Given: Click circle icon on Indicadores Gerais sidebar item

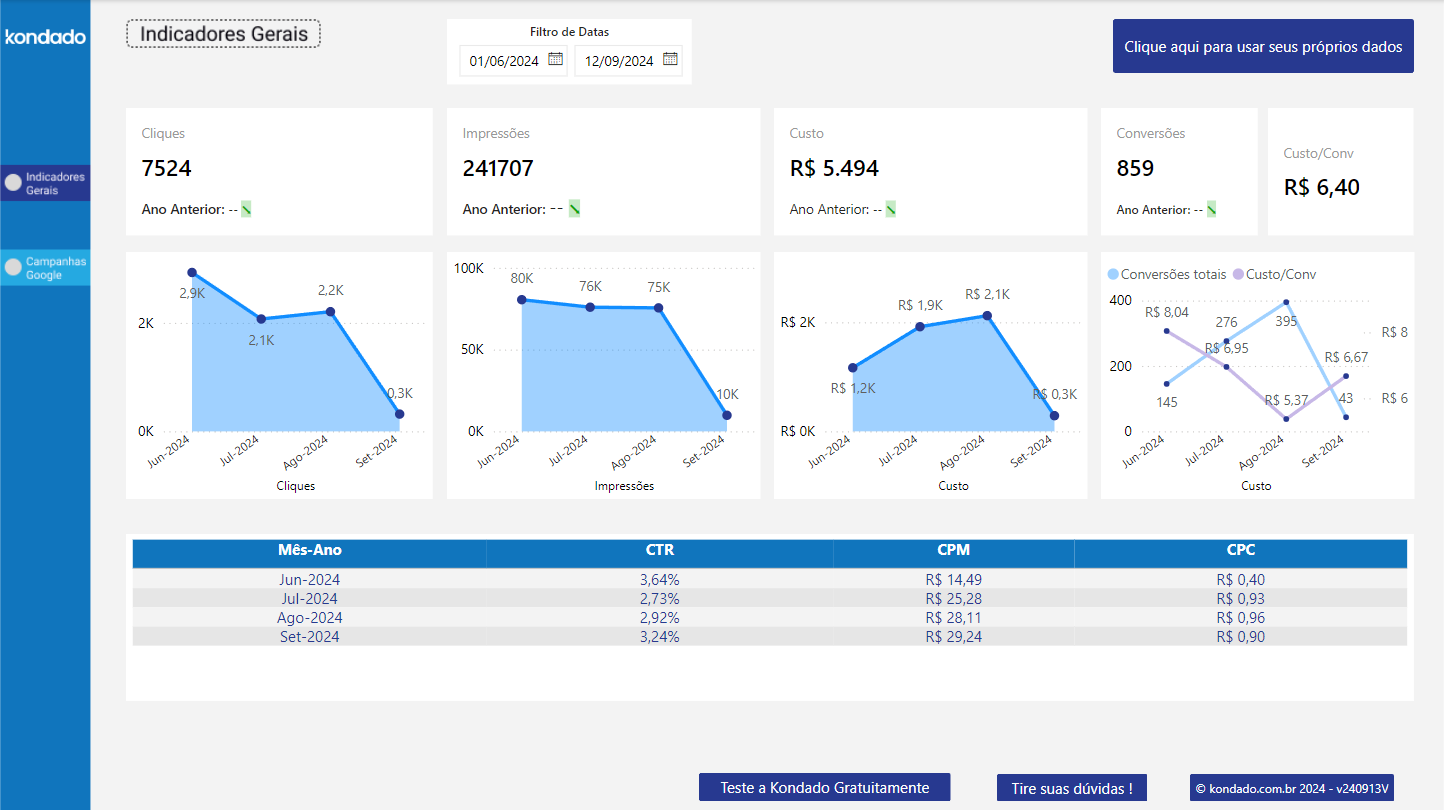Looking at the screenshot, I should click(10, 181).
